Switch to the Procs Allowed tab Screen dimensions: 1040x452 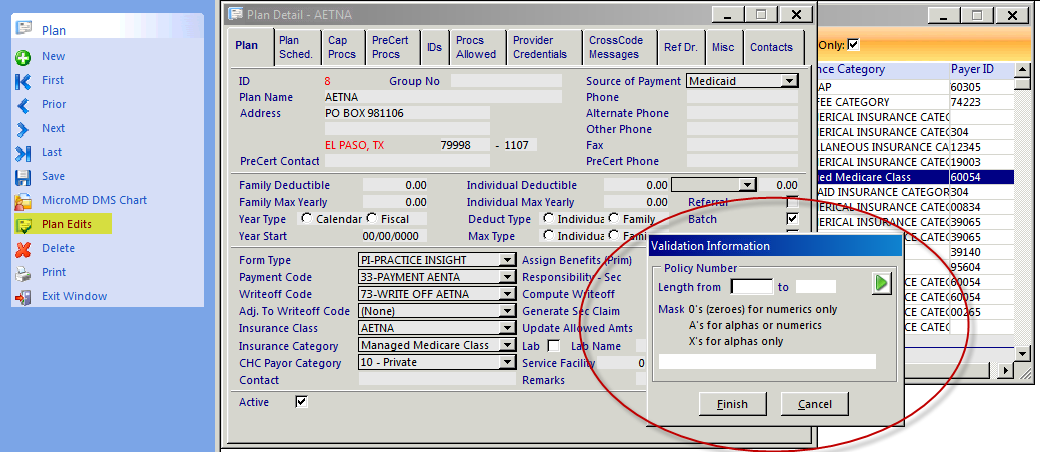[x=476, y=47]
